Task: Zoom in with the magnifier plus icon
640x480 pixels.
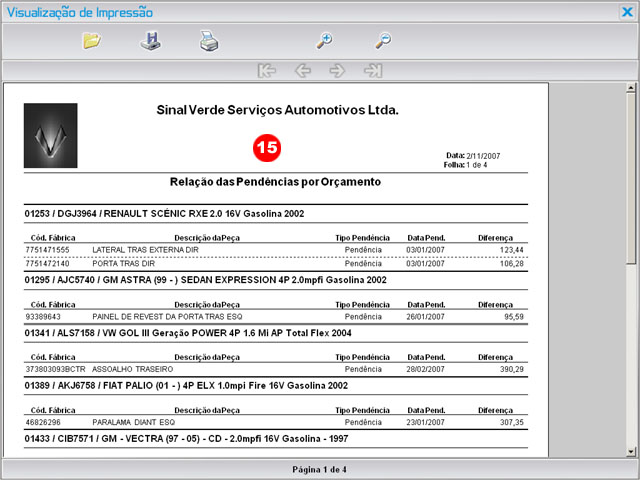Action: tap(324, 41)
